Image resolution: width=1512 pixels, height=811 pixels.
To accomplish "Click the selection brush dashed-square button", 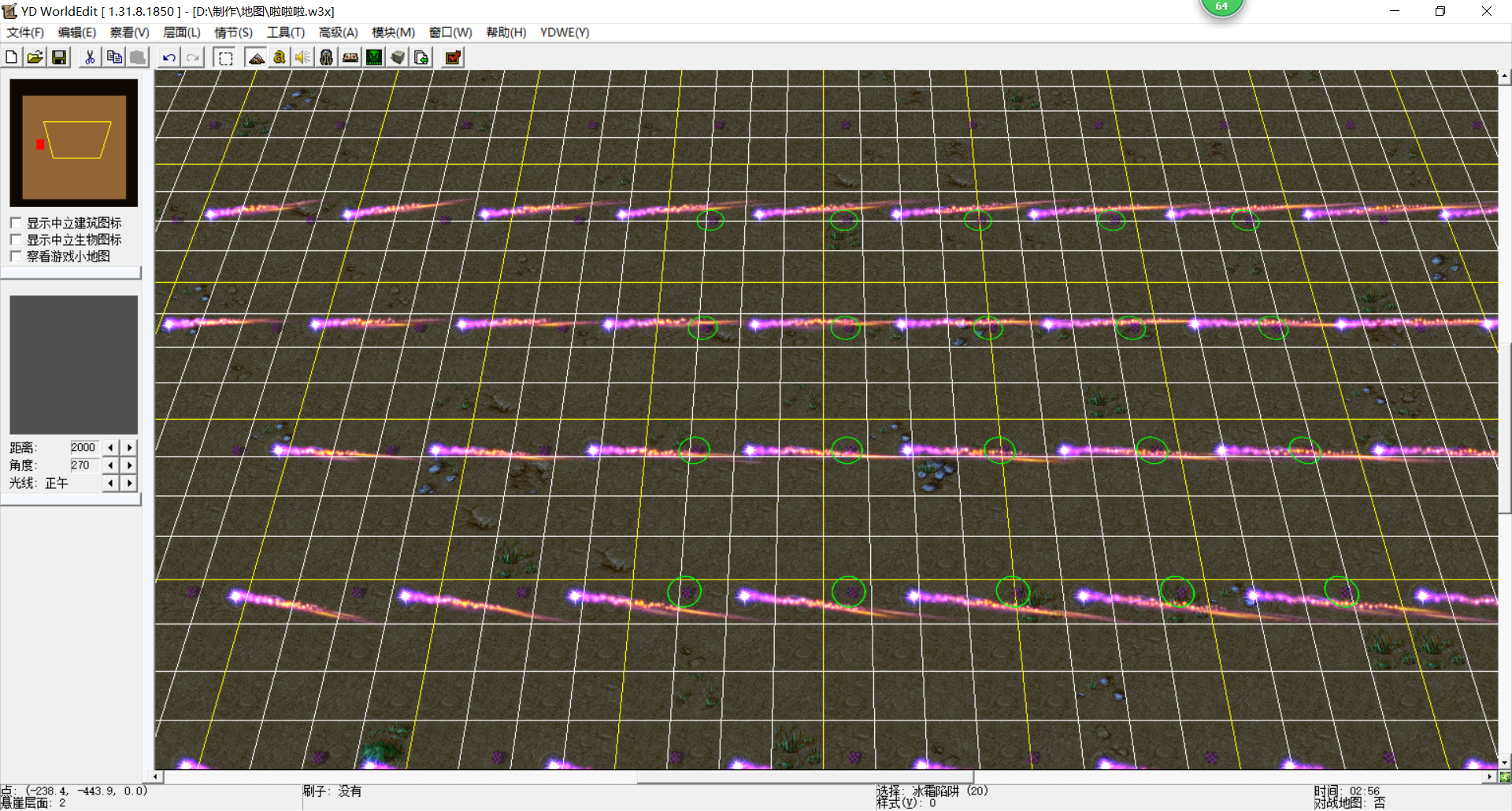I will (x=225, y=57).
